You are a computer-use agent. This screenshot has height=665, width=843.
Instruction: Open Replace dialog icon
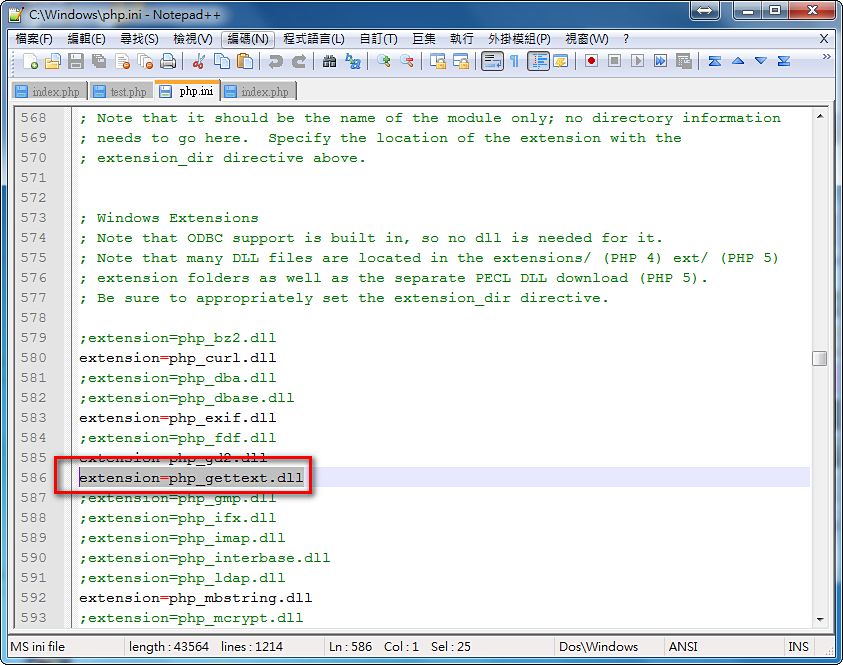point(353,61)
